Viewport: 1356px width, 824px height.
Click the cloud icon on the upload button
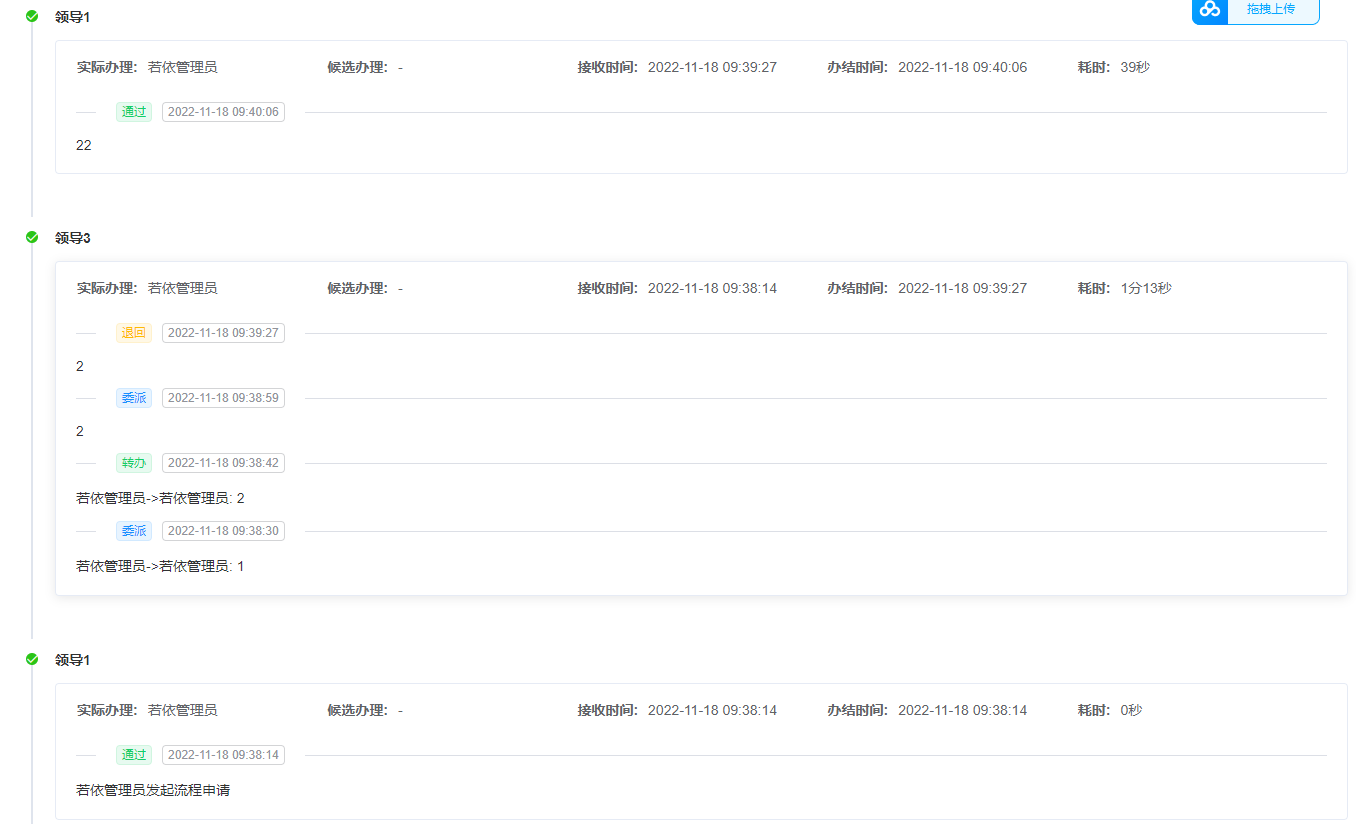[1210, 9]
